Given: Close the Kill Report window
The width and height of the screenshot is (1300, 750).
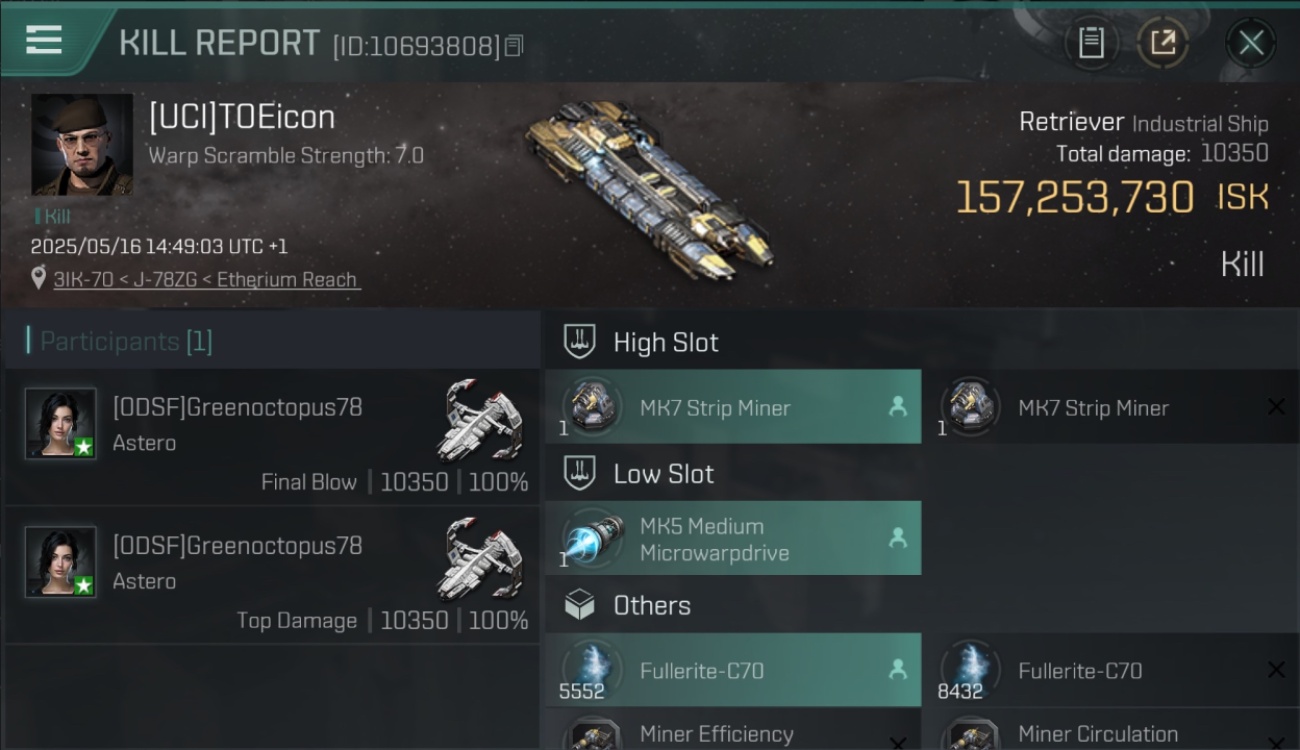Looking at the screenshot, I should [x=1251, y=43].
